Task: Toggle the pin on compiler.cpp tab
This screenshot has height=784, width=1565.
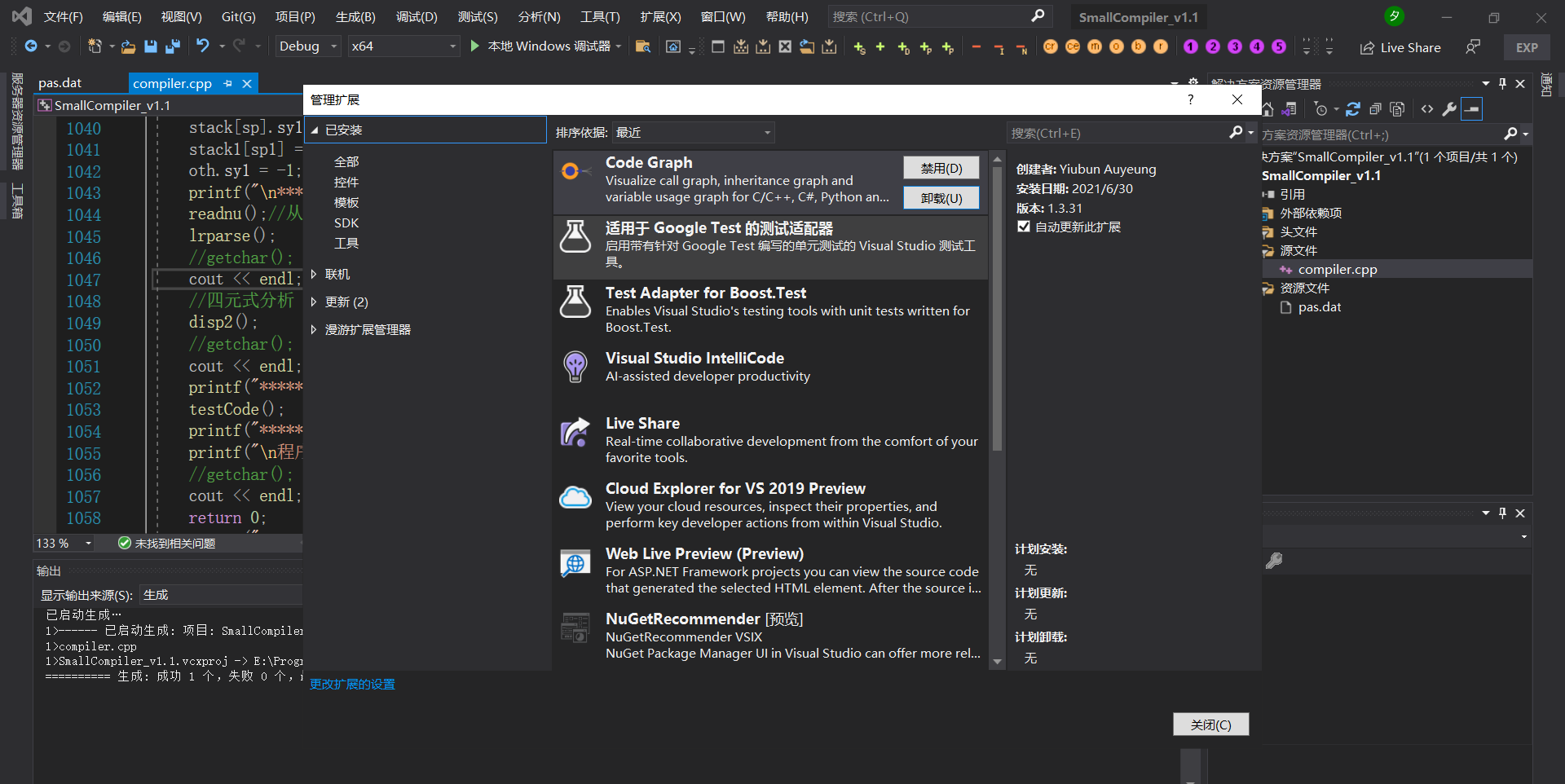Action: coord(227,83)
